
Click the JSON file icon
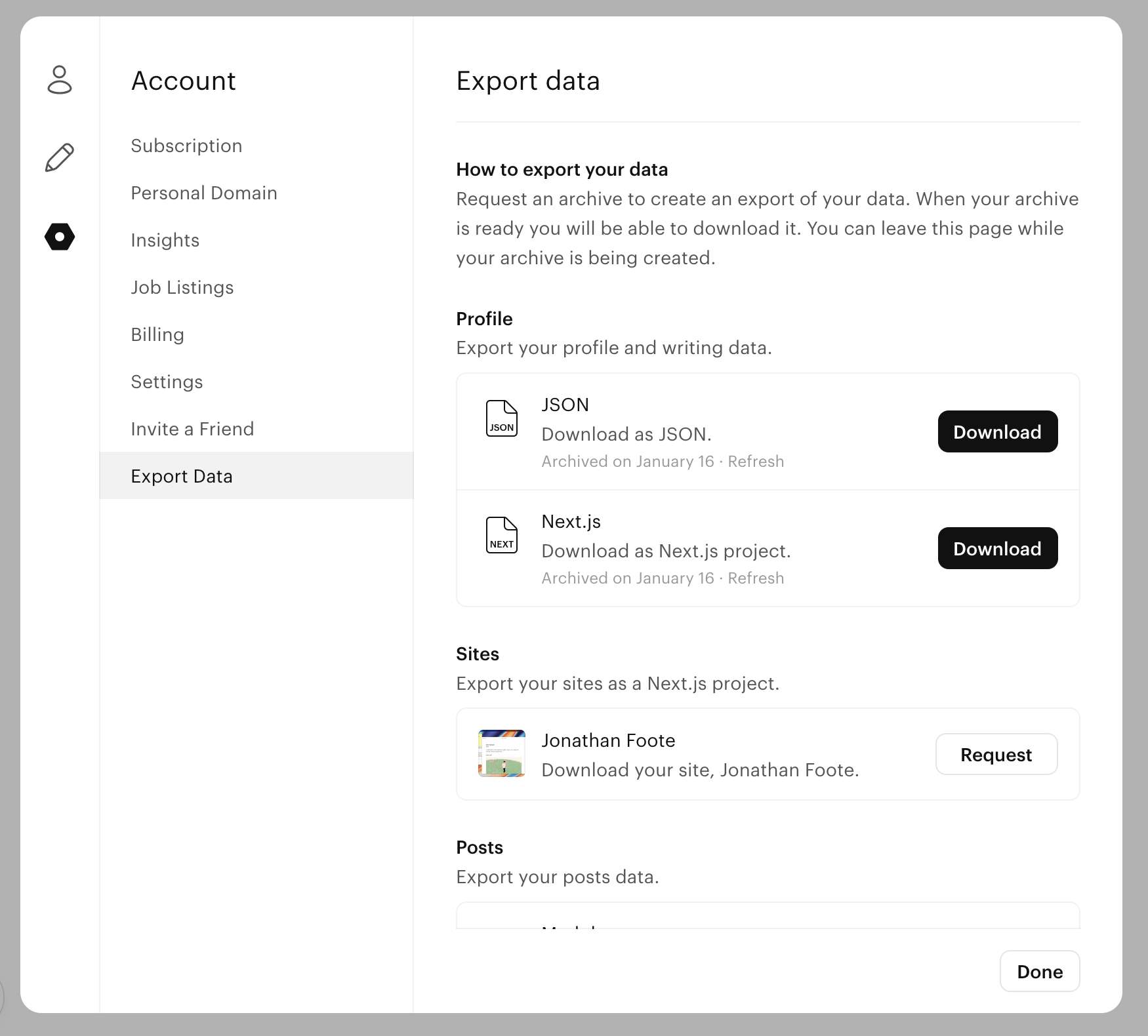[x=502, y=418]
